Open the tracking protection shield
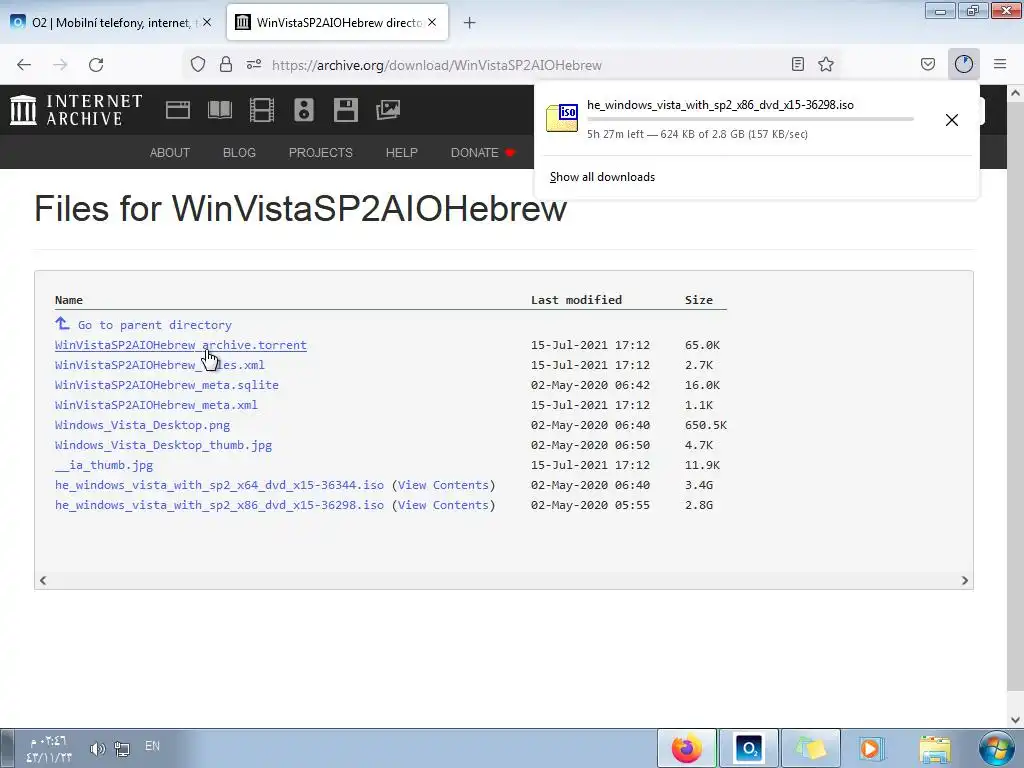This screenshot has width=1024, height=768. point(198,65)
